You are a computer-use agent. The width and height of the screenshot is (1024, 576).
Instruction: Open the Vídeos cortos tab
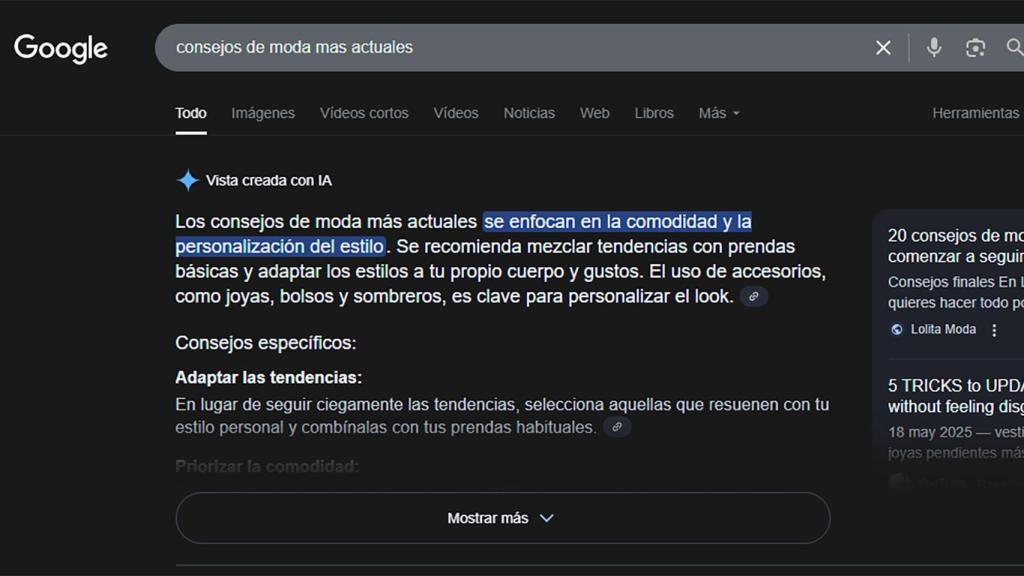pyautogui.click(x=364, y=113)
